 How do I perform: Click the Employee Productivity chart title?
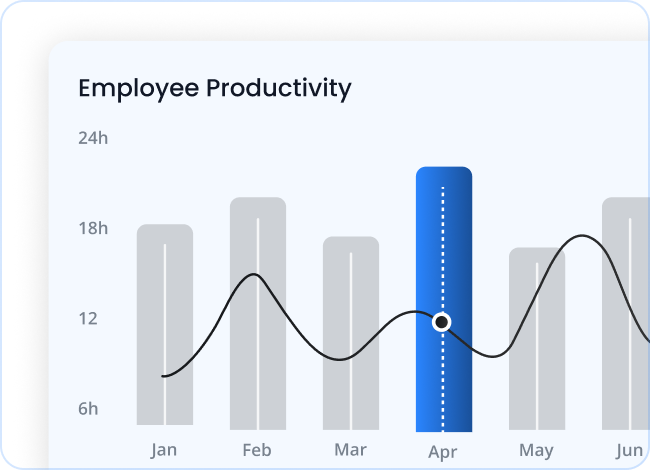pyautogui.click(x=215, y=88)
